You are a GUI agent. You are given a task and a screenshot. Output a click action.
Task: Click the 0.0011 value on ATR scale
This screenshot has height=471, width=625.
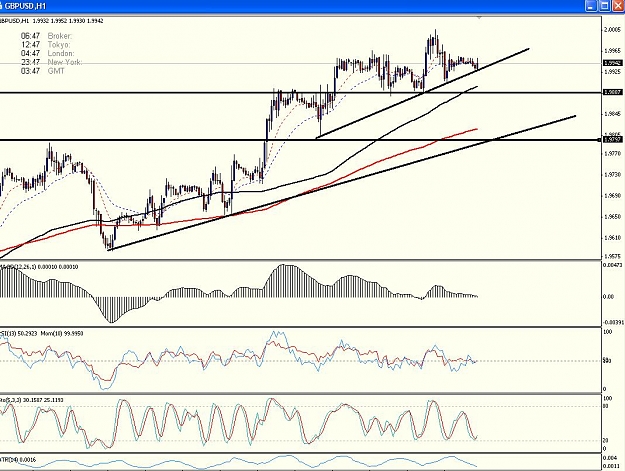[x=611, y=465]
